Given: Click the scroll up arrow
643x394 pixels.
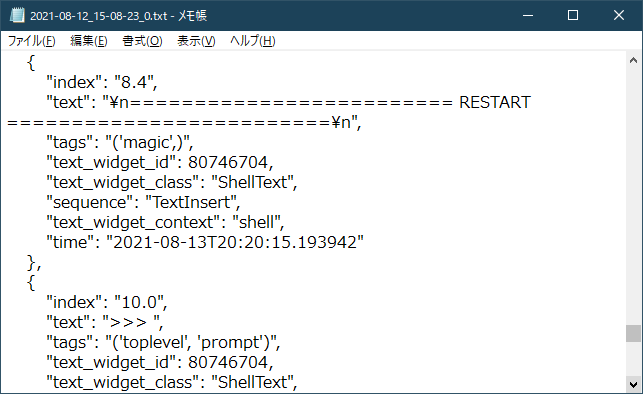Looking at the screenshot, I should click(x=634, y=60).
